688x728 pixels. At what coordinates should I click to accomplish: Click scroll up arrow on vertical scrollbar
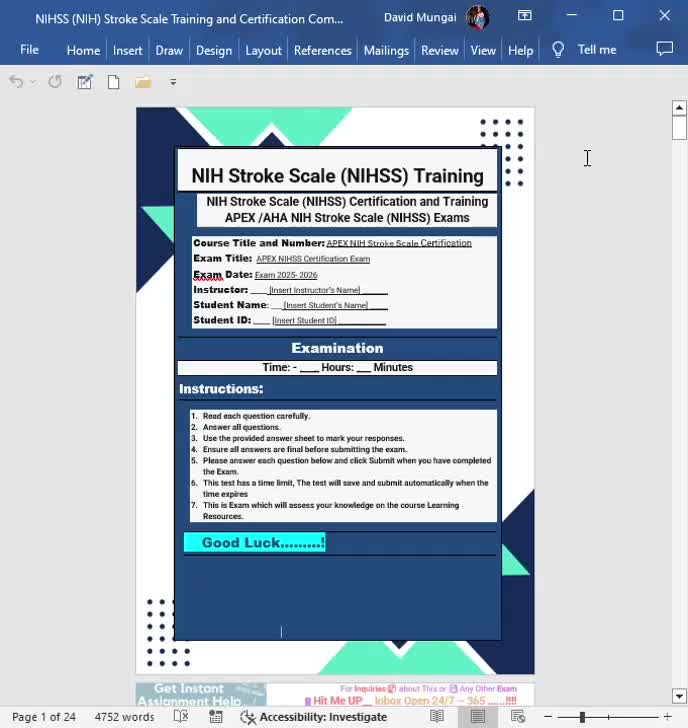[x=679, y=108]
